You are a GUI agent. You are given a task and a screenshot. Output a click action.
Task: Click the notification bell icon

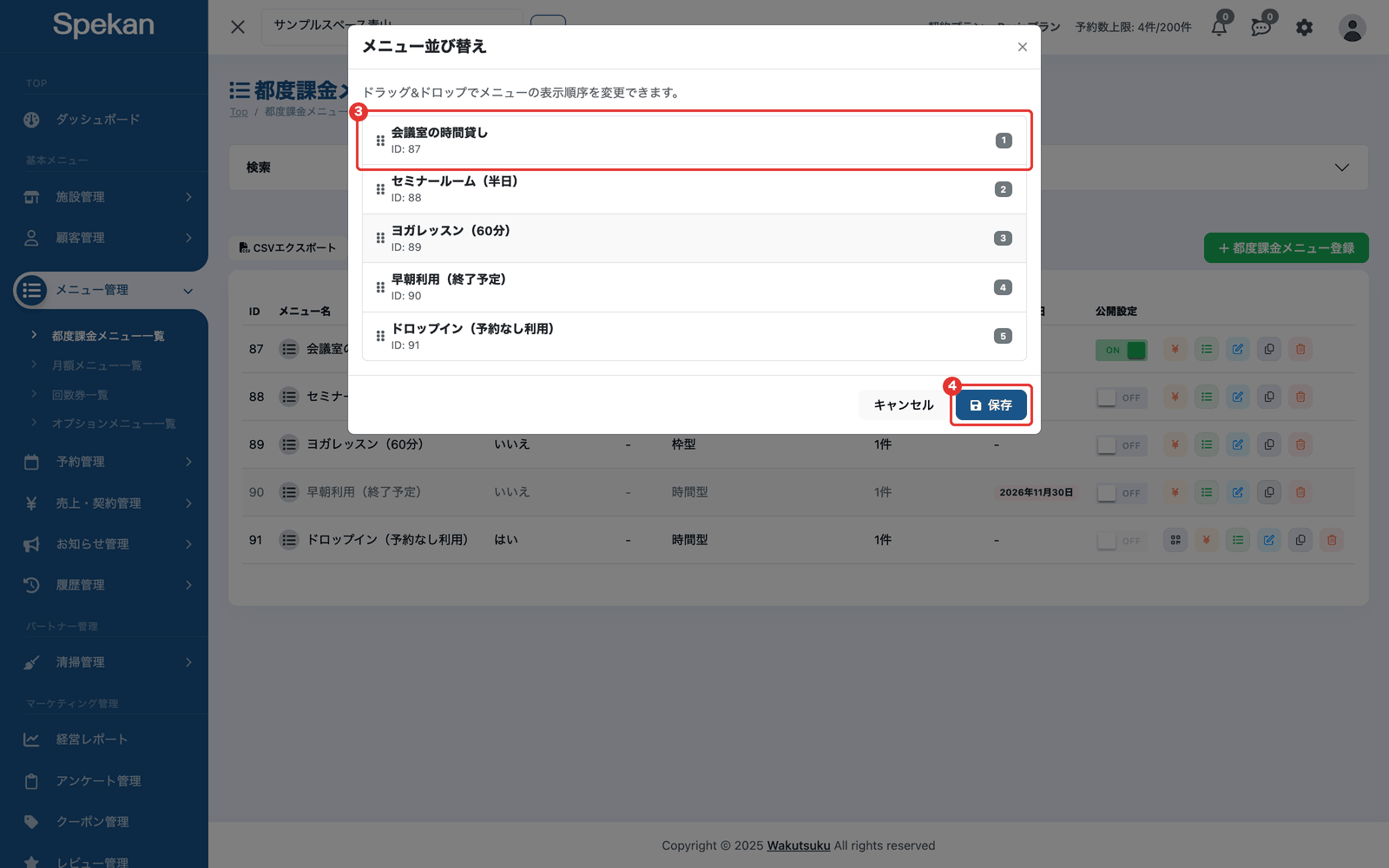coord(1219,28)
